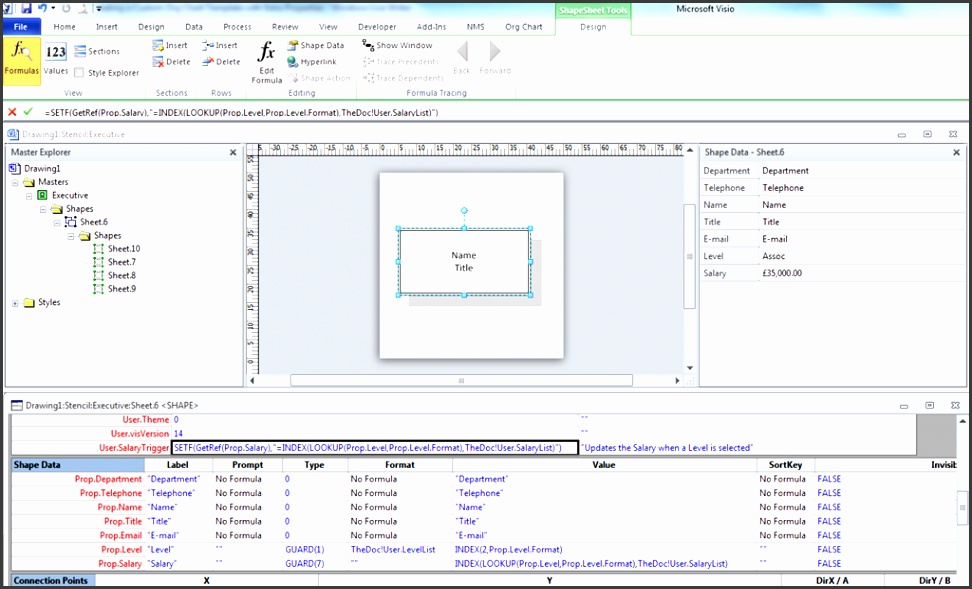Screen dimensions: 972x589
Task: Cancel the formula edit with red X
Action: (12, 112)
